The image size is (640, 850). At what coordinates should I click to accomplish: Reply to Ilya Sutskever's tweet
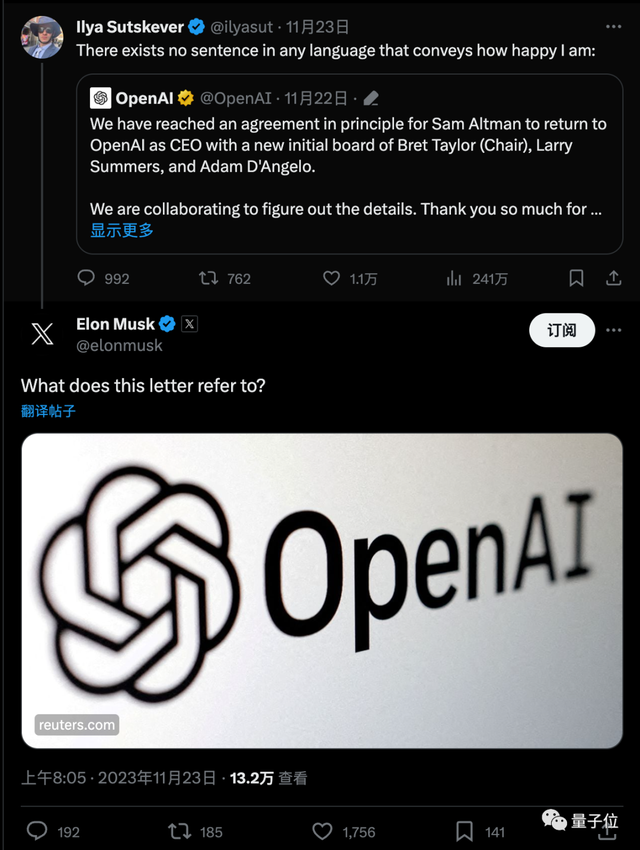pyautogui.click(x=90, y=278)
